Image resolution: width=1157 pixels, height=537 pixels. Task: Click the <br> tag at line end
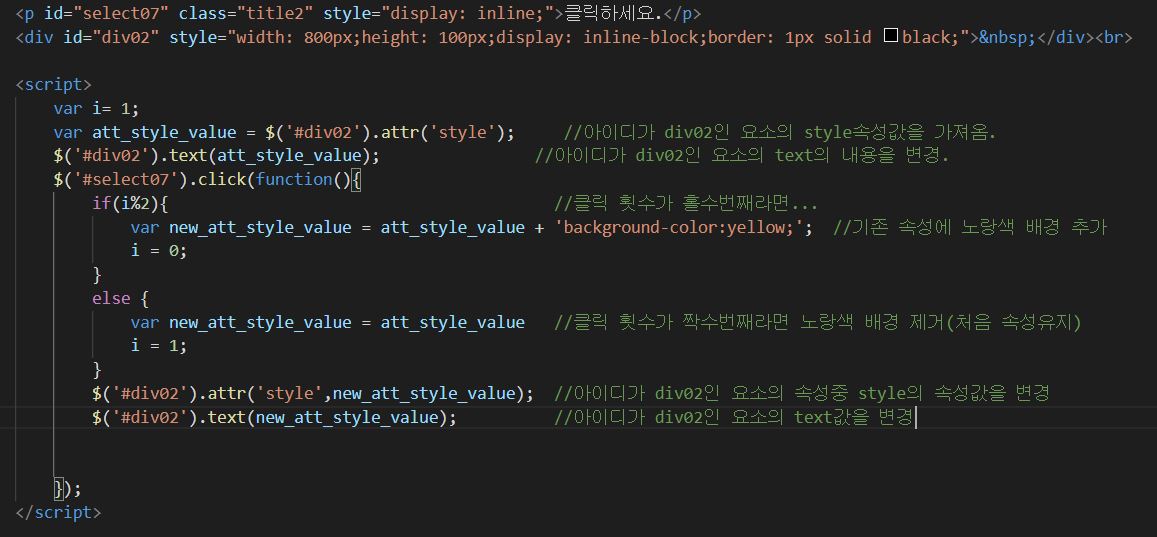point(1113,37)
